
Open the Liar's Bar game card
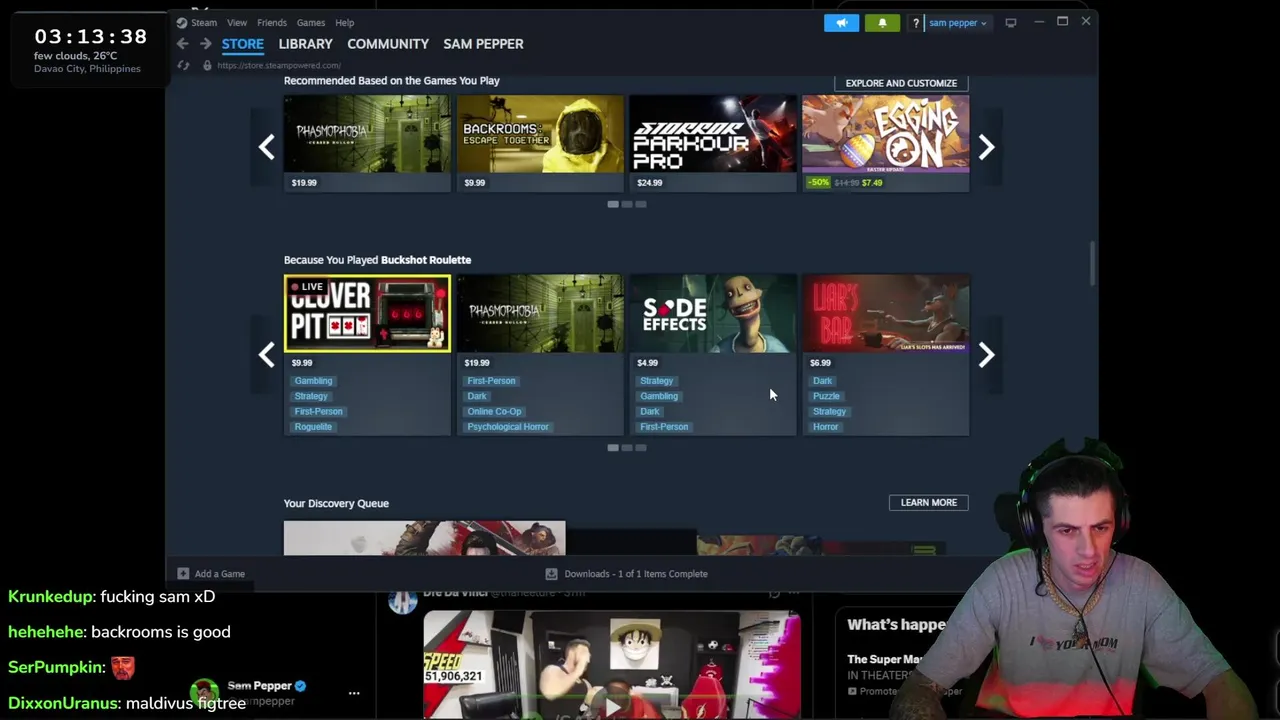[x=886, y=314]
